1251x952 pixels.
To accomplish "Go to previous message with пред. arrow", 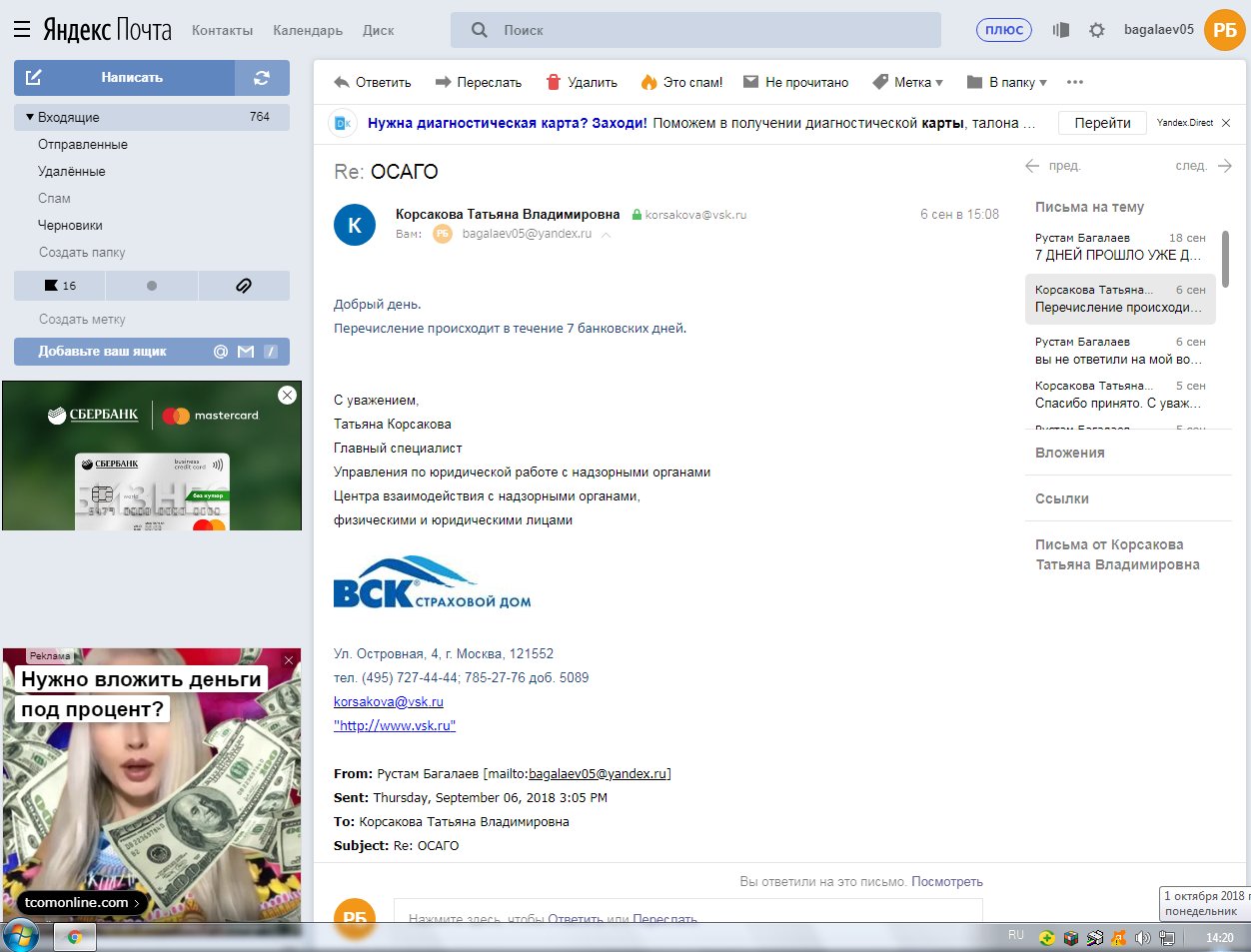I will 1053,166.
